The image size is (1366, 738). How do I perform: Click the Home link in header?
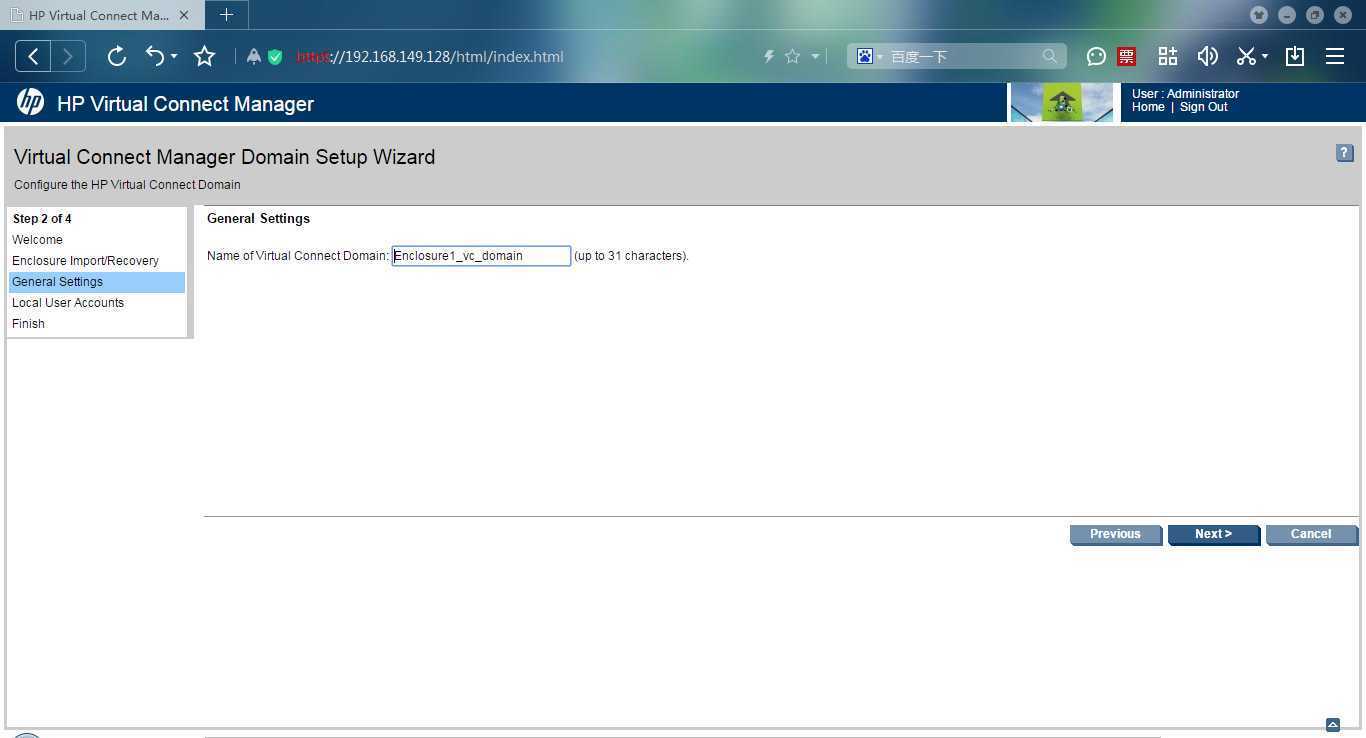click(x=1148, y=107)
